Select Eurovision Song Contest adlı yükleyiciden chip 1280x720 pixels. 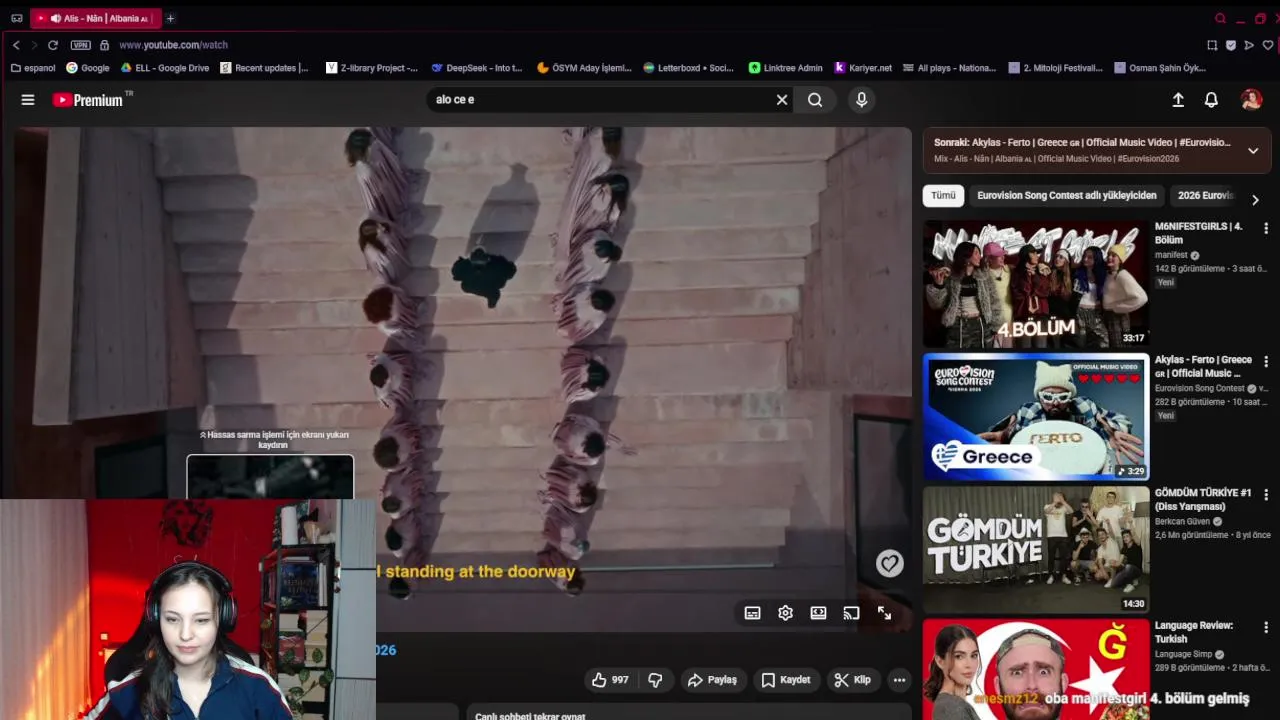1066,196
